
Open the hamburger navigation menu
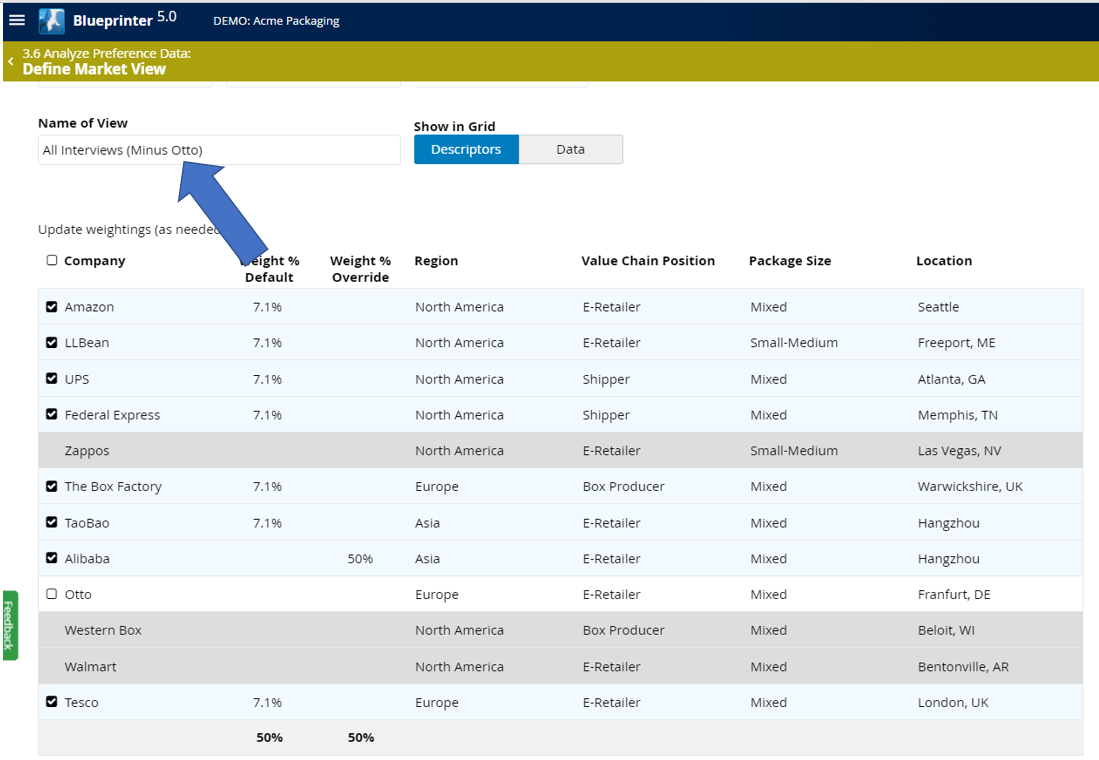pyautogui.click(x=17, y=20)
